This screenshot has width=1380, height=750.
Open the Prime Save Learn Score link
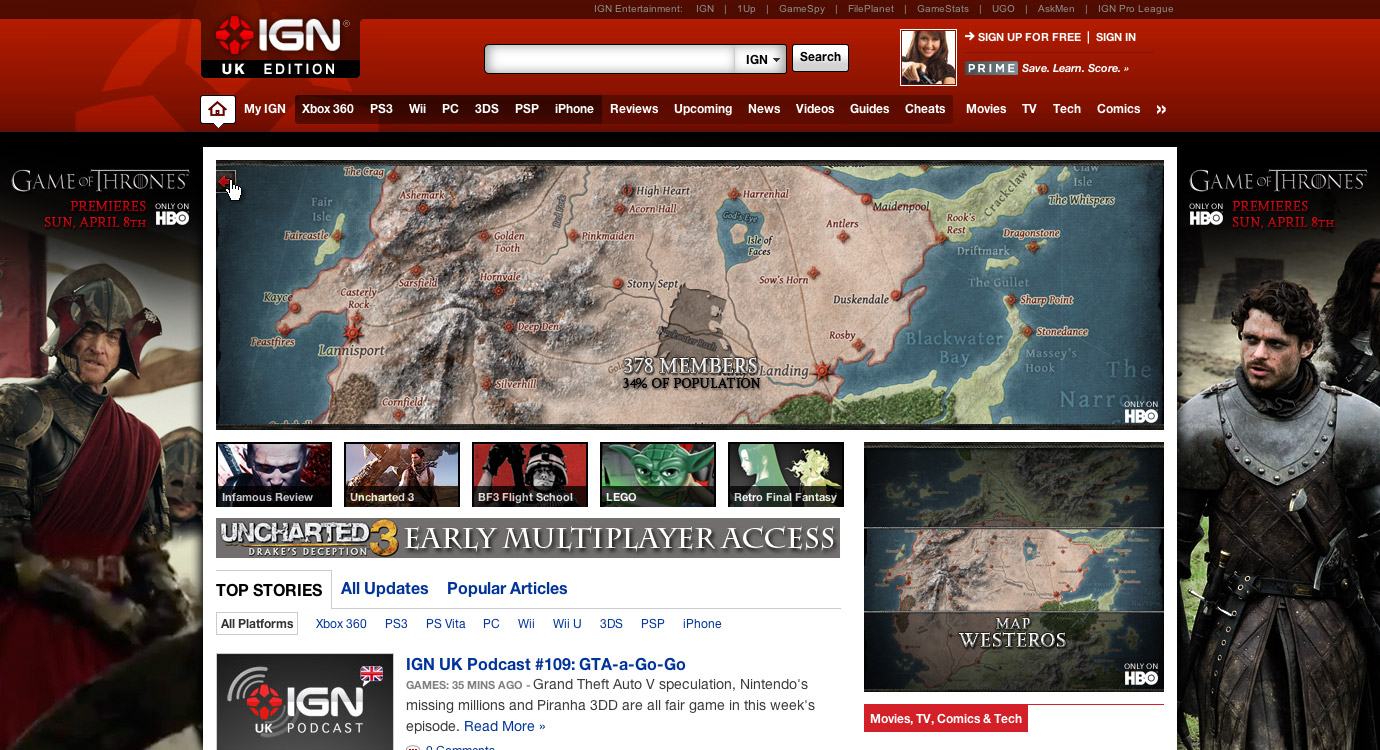click(x=1047, y=68)
